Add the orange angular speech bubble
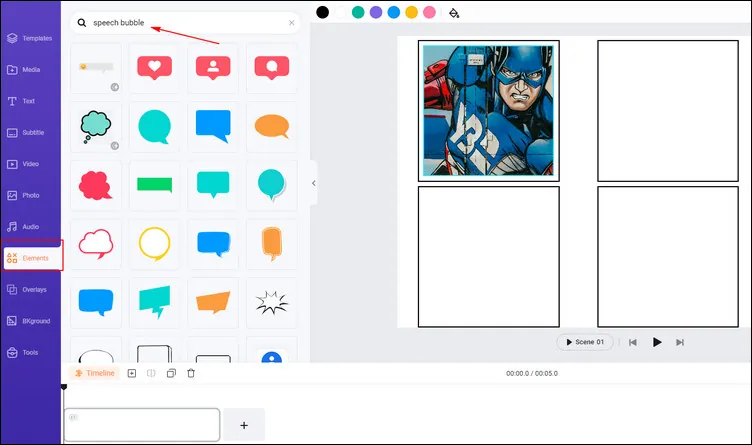The image size is (752, 445). click(x=213, y=303)
